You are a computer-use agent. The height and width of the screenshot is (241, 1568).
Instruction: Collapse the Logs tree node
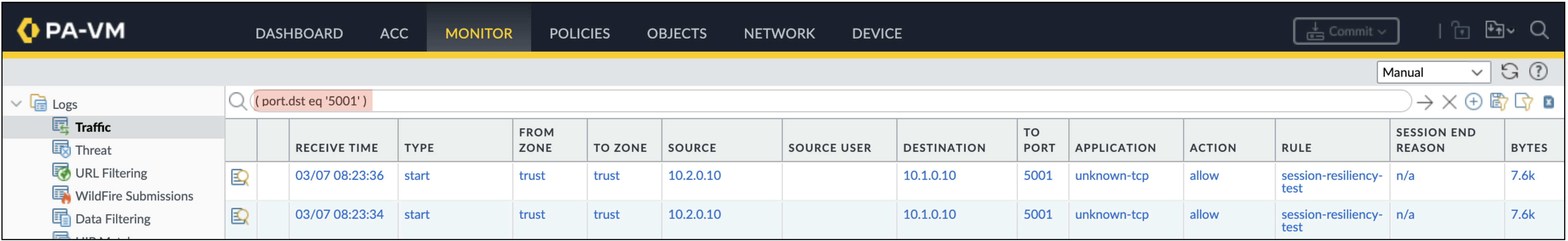(x=17, y=104)
